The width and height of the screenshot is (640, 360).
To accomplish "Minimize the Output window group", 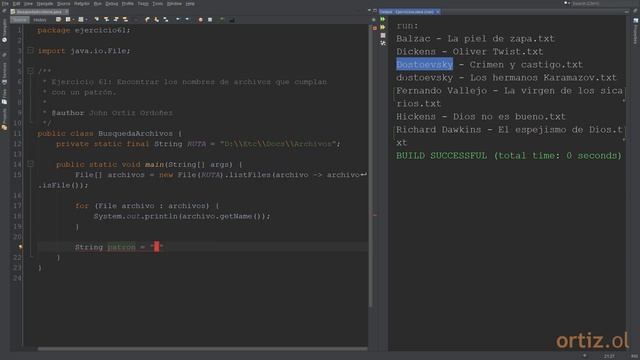I will click(627, 12).
